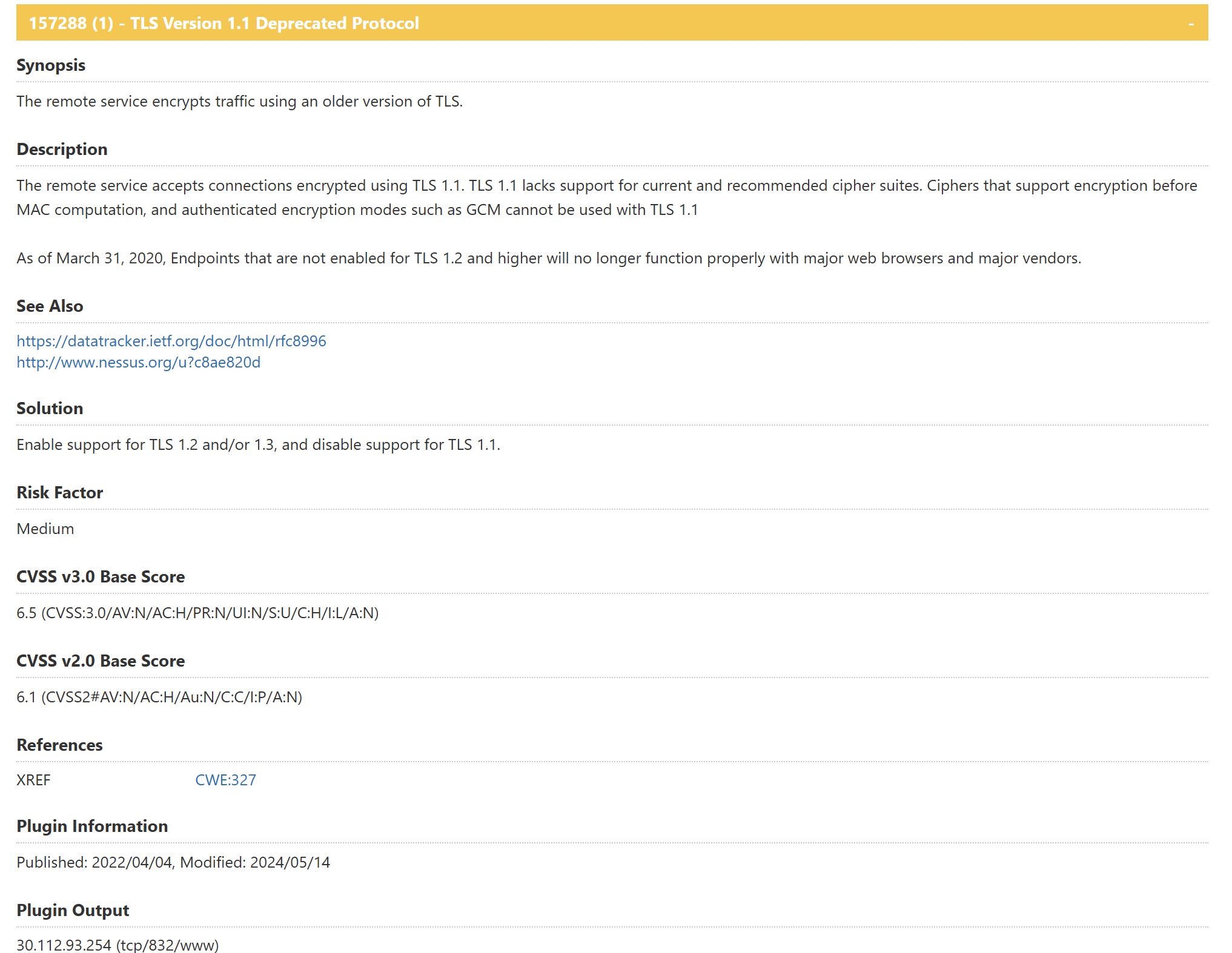This screenshot has height=953, width=1232.
Task: Open the CWE:327 reference link
Action: [x=225, y=780]
